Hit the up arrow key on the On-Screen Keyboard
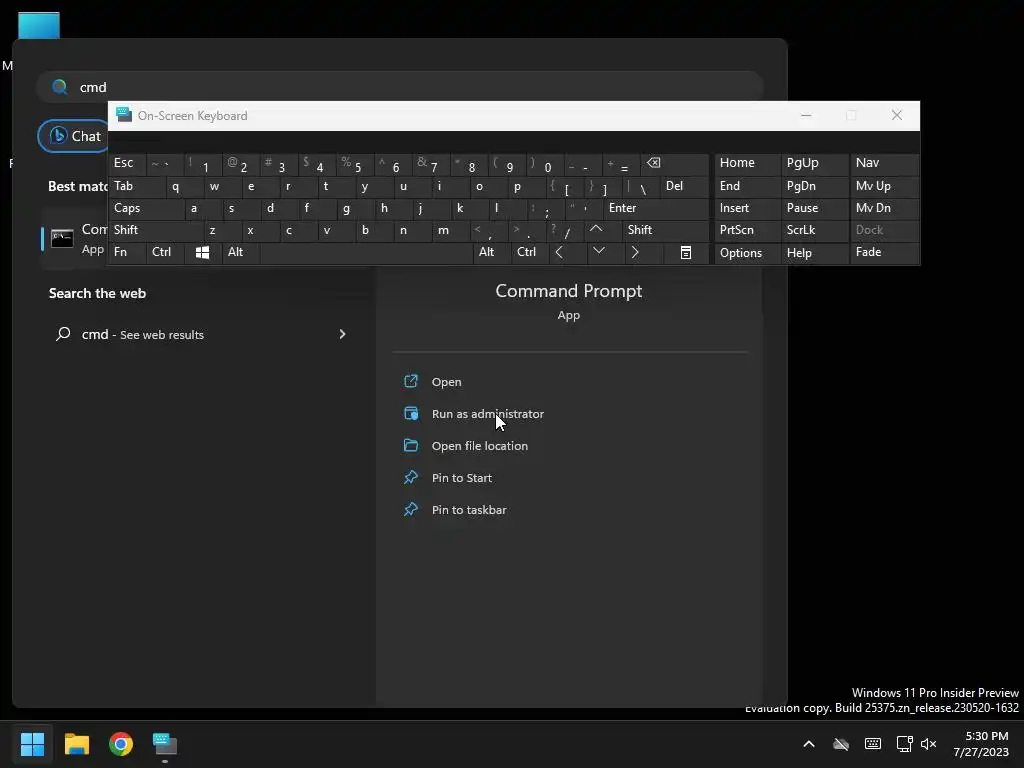 tap(596, 230)
